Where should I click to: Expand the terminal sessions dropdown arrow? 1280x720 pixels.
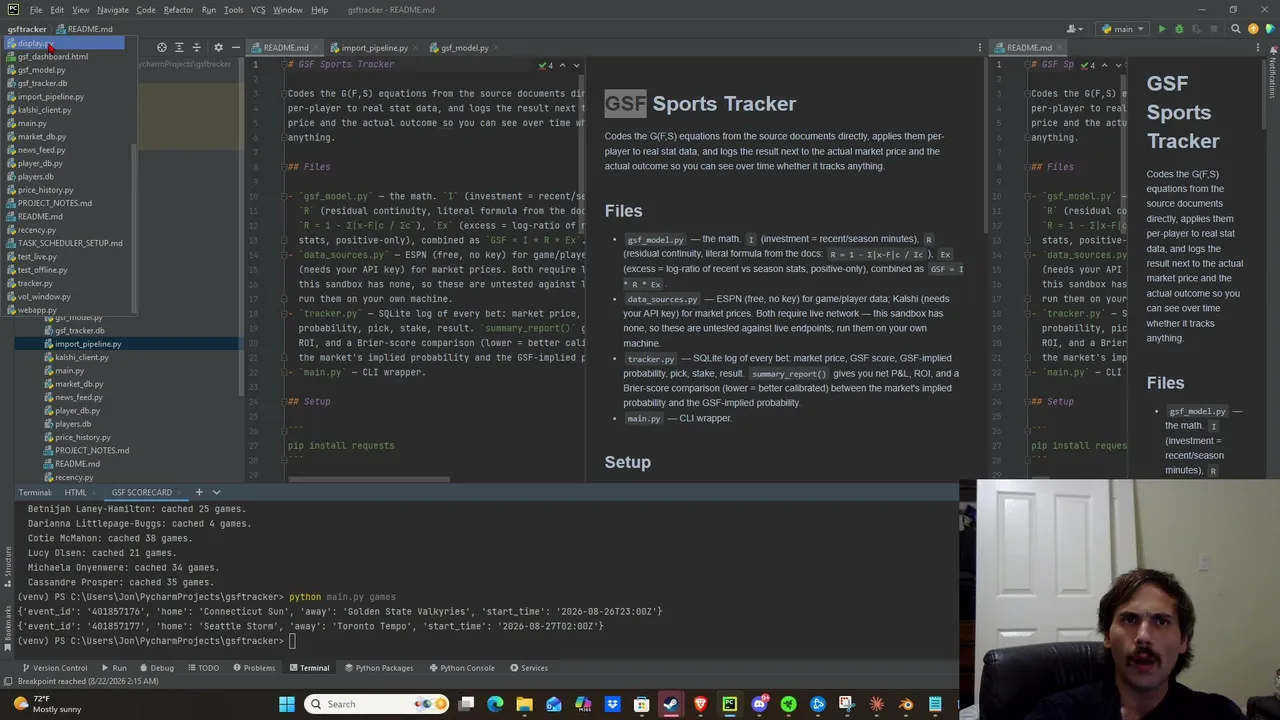[216, 492]
